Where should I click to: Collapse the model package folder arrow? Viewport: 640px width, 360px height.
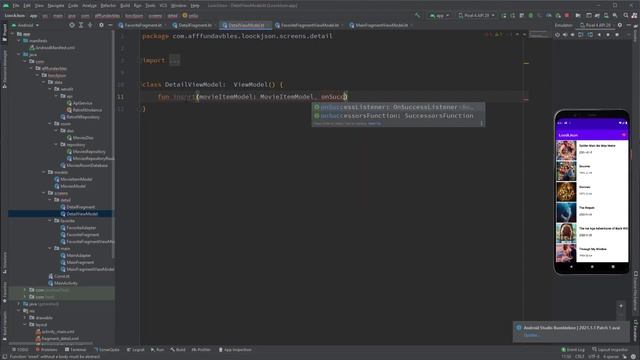click(x=44, y=172)
